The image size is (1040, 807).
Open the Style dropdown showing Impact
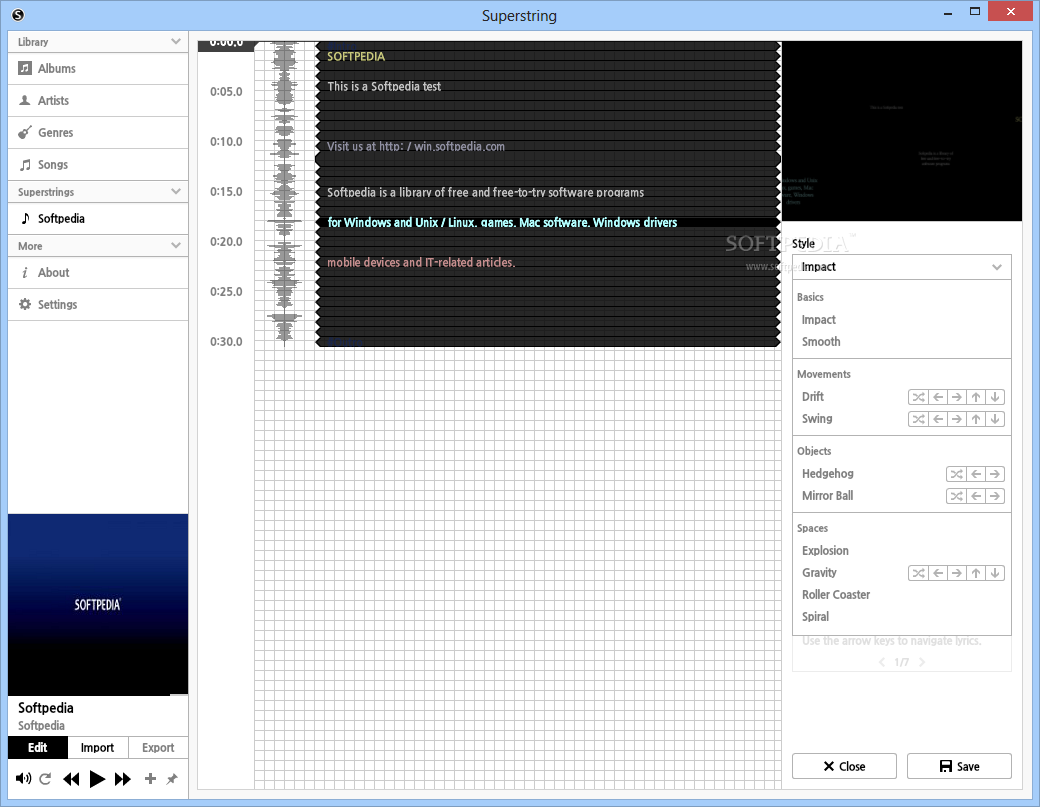click(901, 267)
